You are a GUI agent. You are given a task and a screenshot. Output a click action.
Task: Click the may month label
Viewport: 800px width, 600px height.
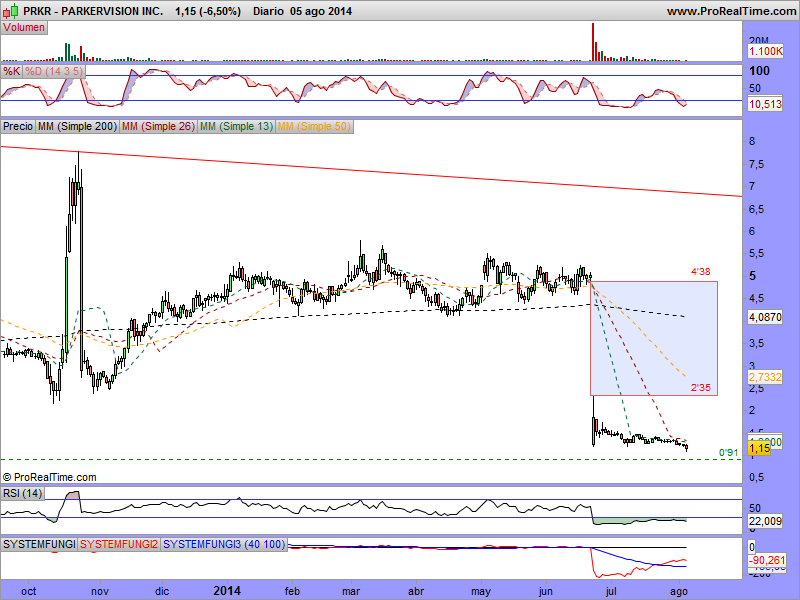481,592
